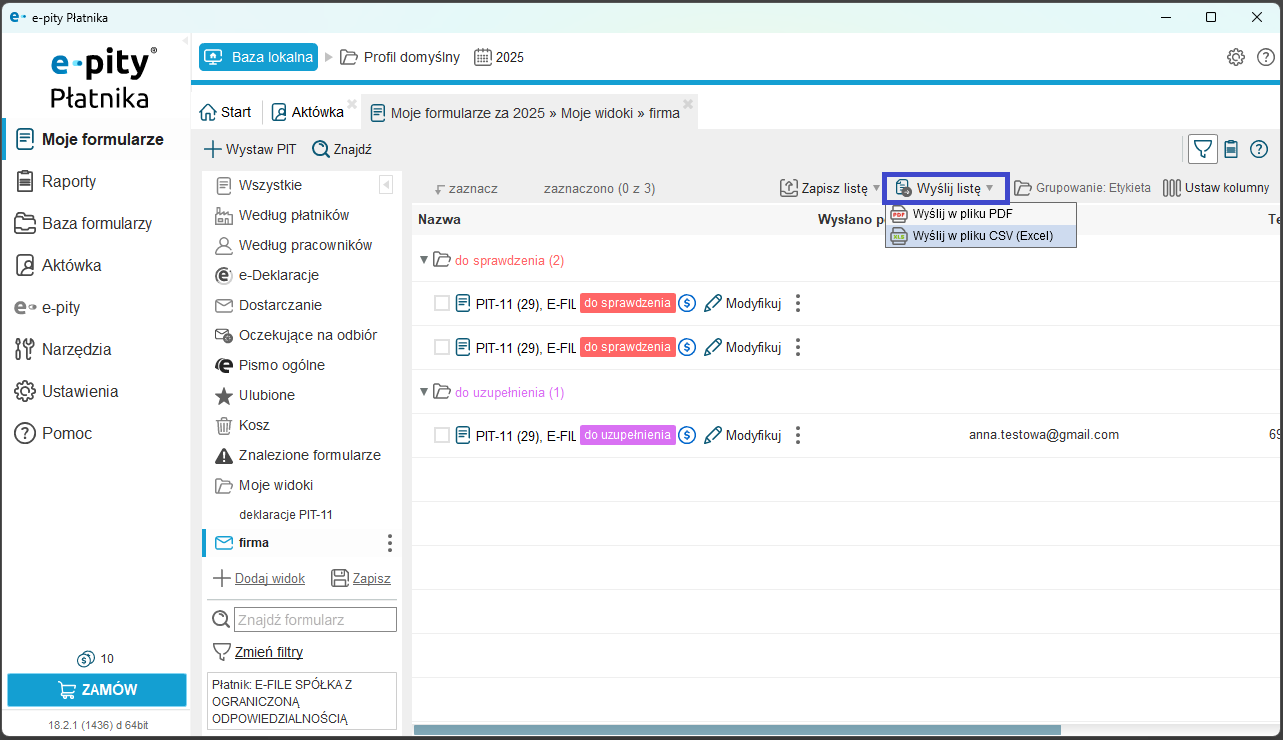Open the settings gear in top right

coord(1236,57)
